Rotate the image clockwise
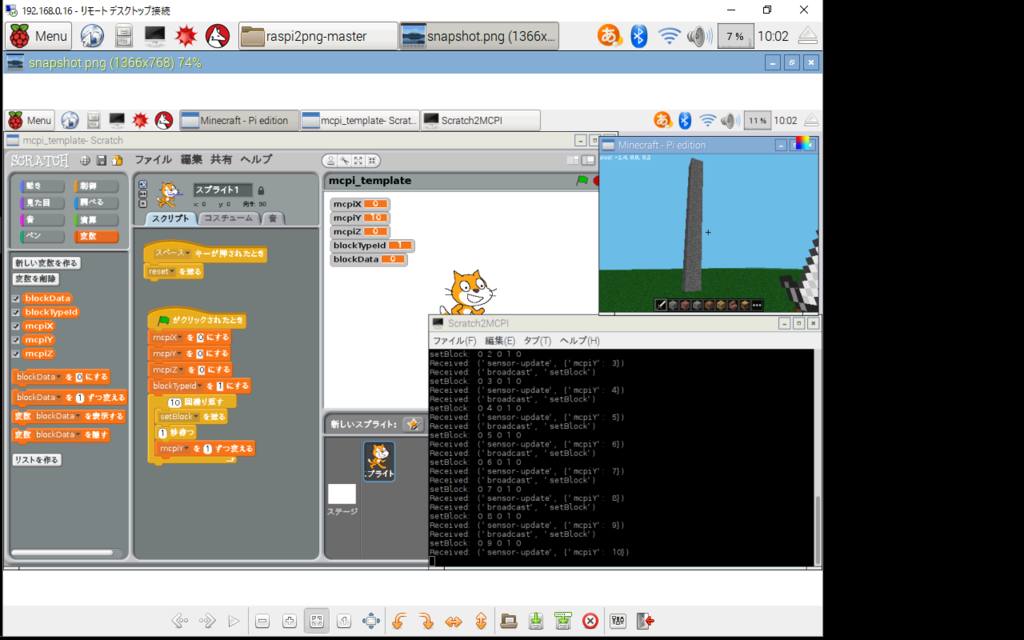Image resolution: width=1024 pixels, height=640 pixels. coord(426,620)
